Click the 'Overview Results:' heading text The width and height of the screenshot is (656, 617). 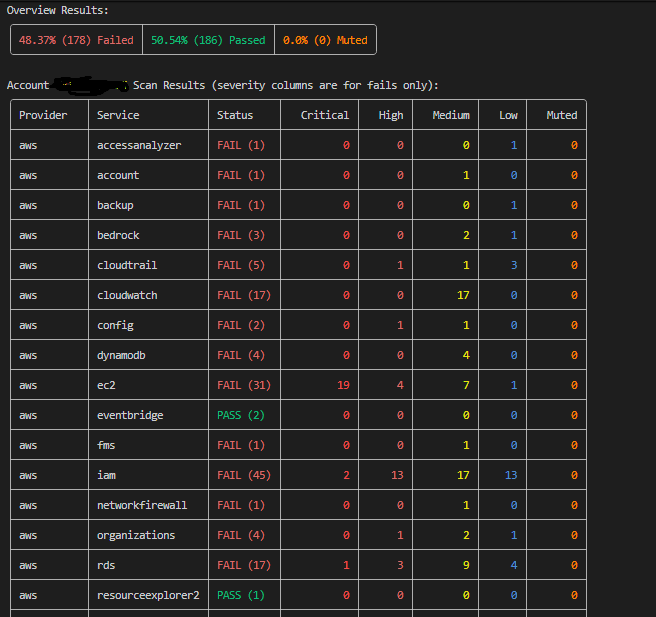[57, 10]
